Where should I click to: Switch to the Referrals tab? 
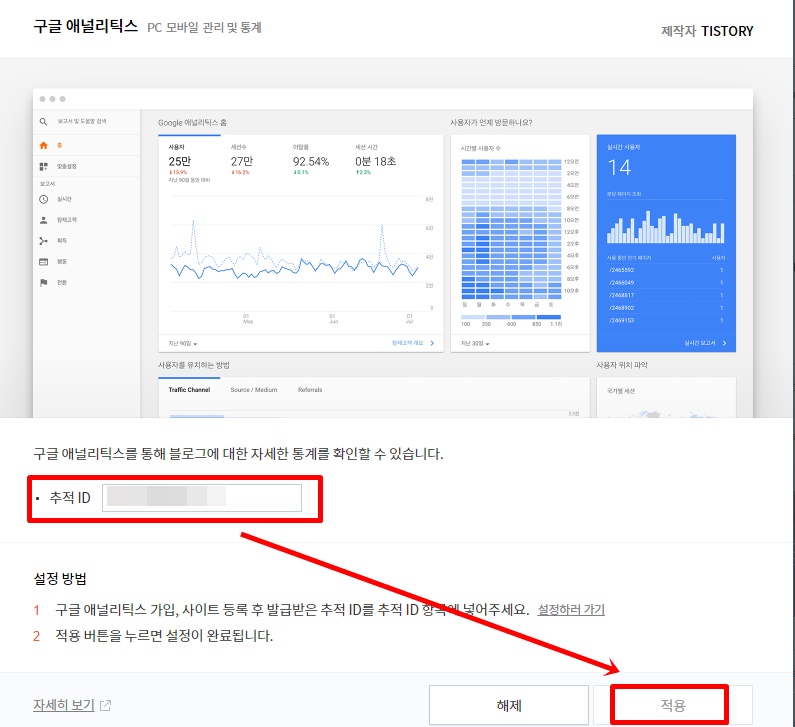pos(310,390)
